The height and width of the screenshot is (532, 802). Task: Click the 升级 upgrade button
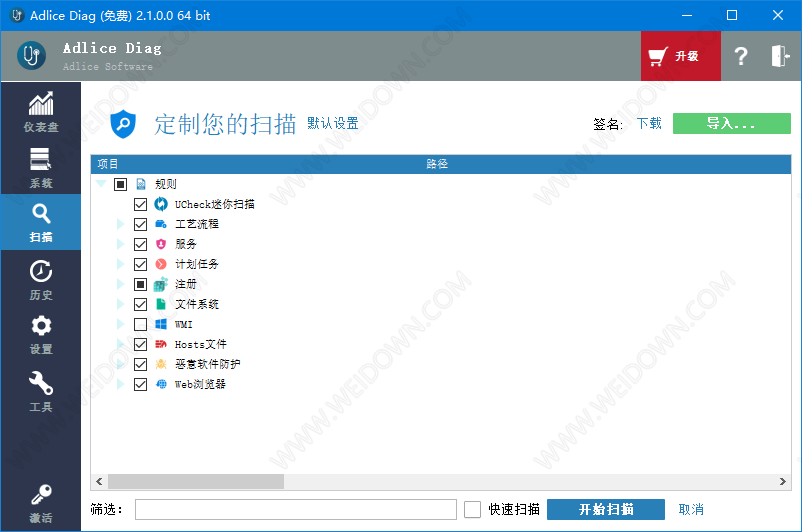[x=681, y=56]
